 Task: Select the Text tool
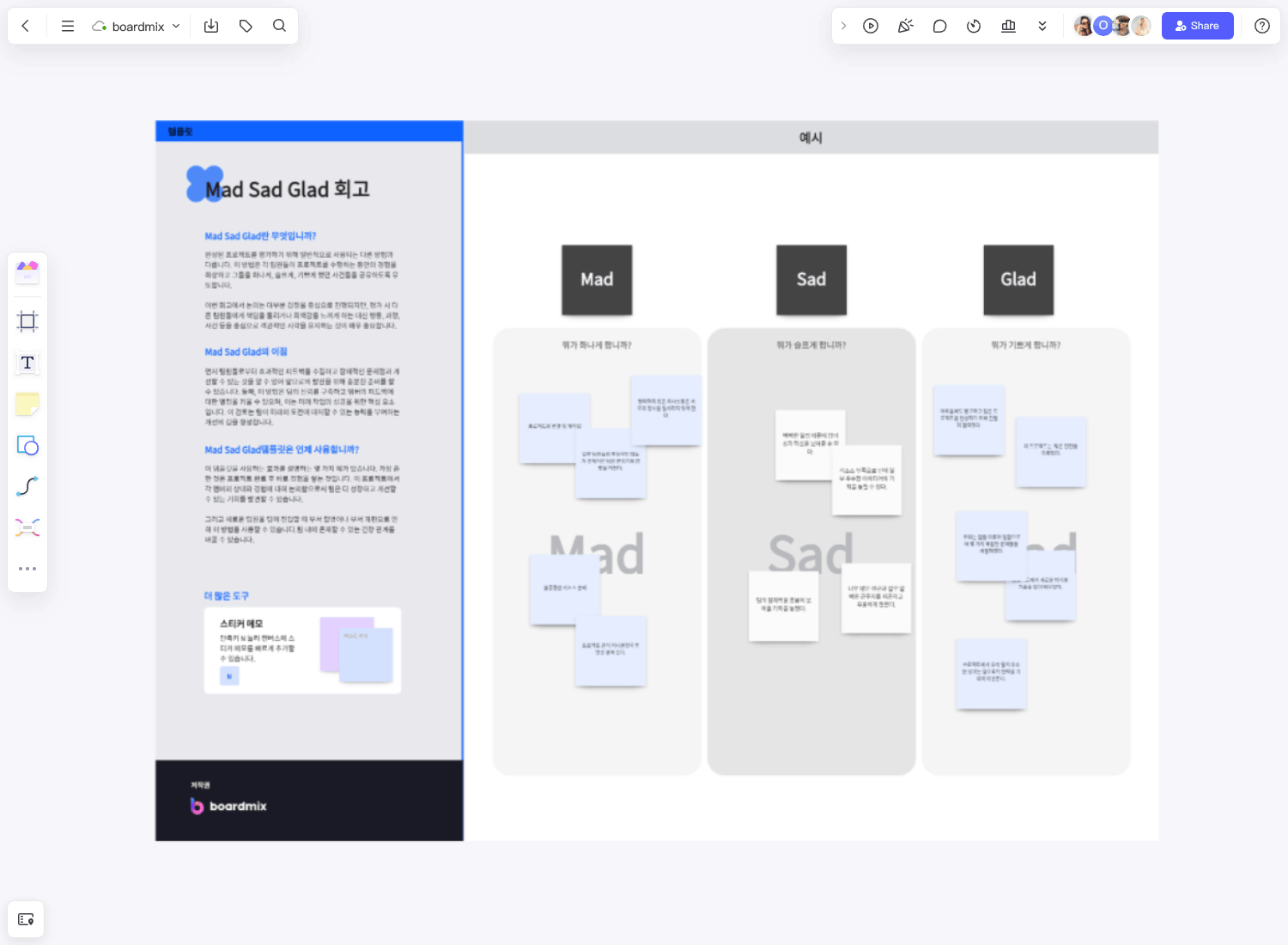27,363
